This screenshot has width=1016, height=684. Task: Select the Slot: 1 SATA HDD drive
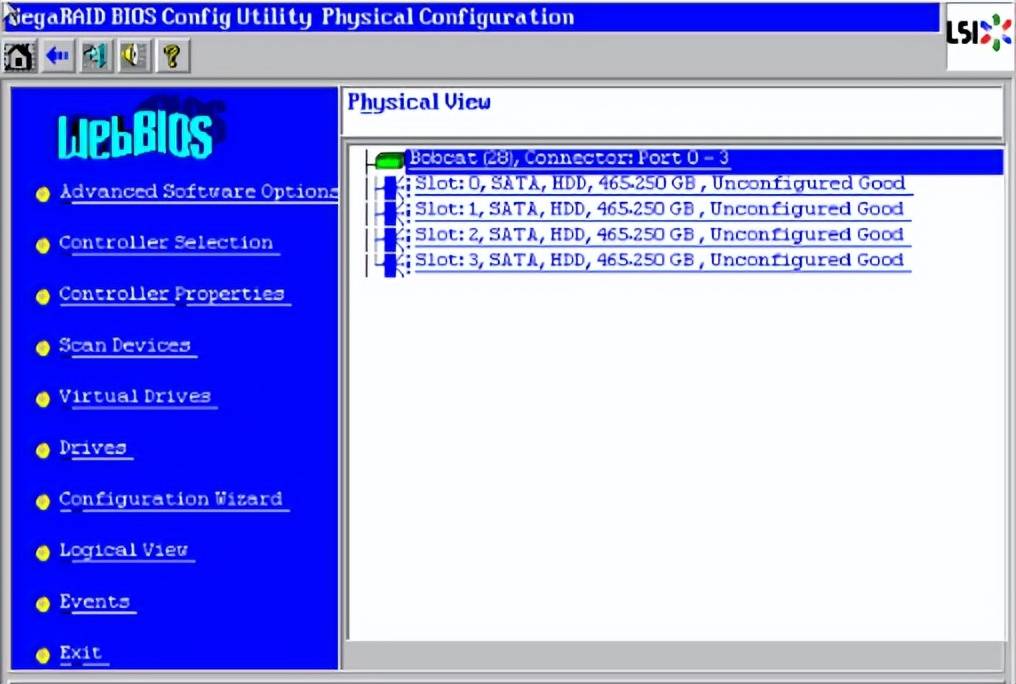(658, 209)
